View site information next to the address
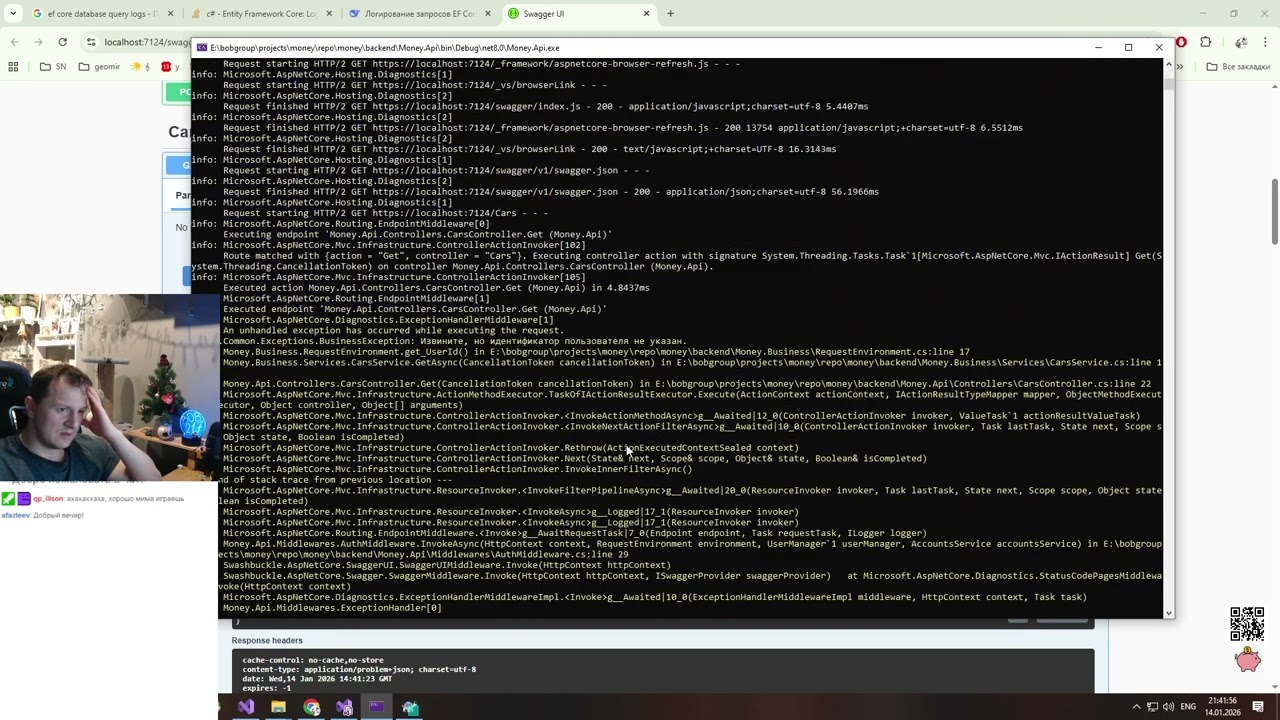1280x720 pixels. pyautogui.click(x=91, y=42)
